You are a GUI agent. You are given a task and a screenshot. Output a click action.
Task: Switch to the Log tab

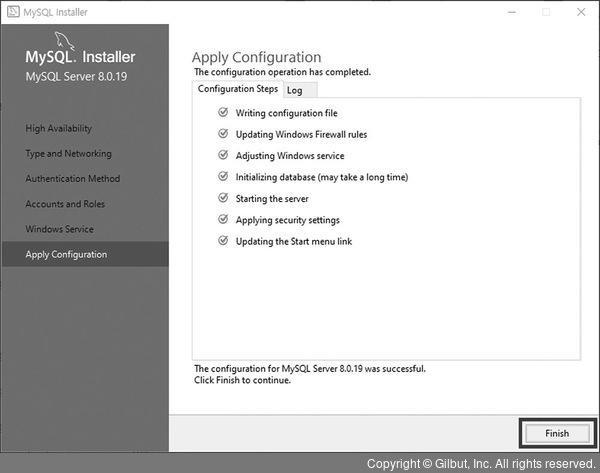(302, 90)
